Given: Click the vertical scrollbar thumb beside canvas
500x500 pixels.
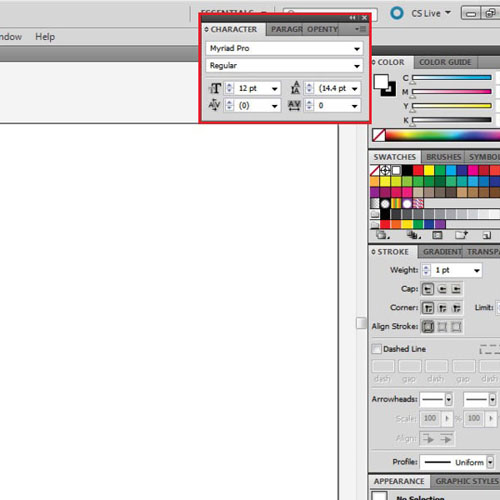Looking at the screenshot, I should [x=361, y=323].
